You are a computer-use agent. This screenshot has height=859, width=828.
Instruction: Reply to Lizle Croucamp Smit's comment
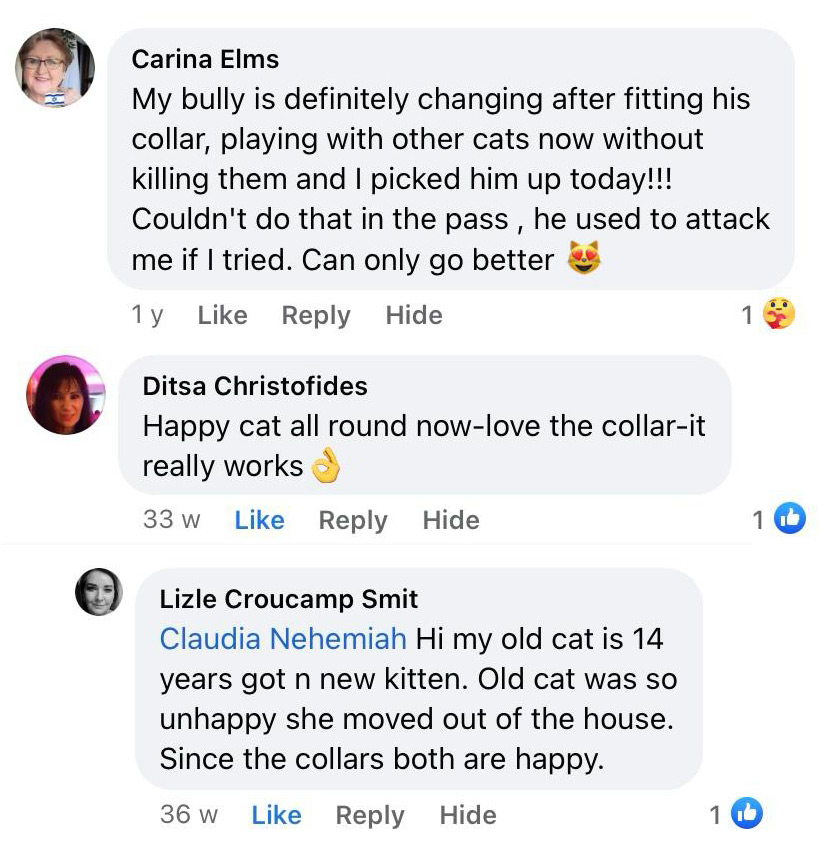point(370,815)
